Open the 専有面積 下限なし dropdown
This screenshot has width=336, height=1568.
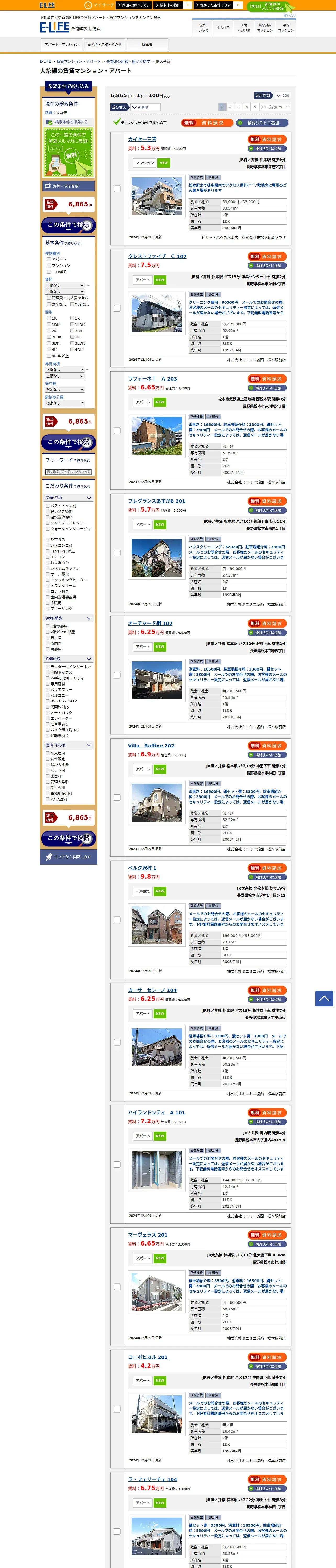(x=65, y=370)
